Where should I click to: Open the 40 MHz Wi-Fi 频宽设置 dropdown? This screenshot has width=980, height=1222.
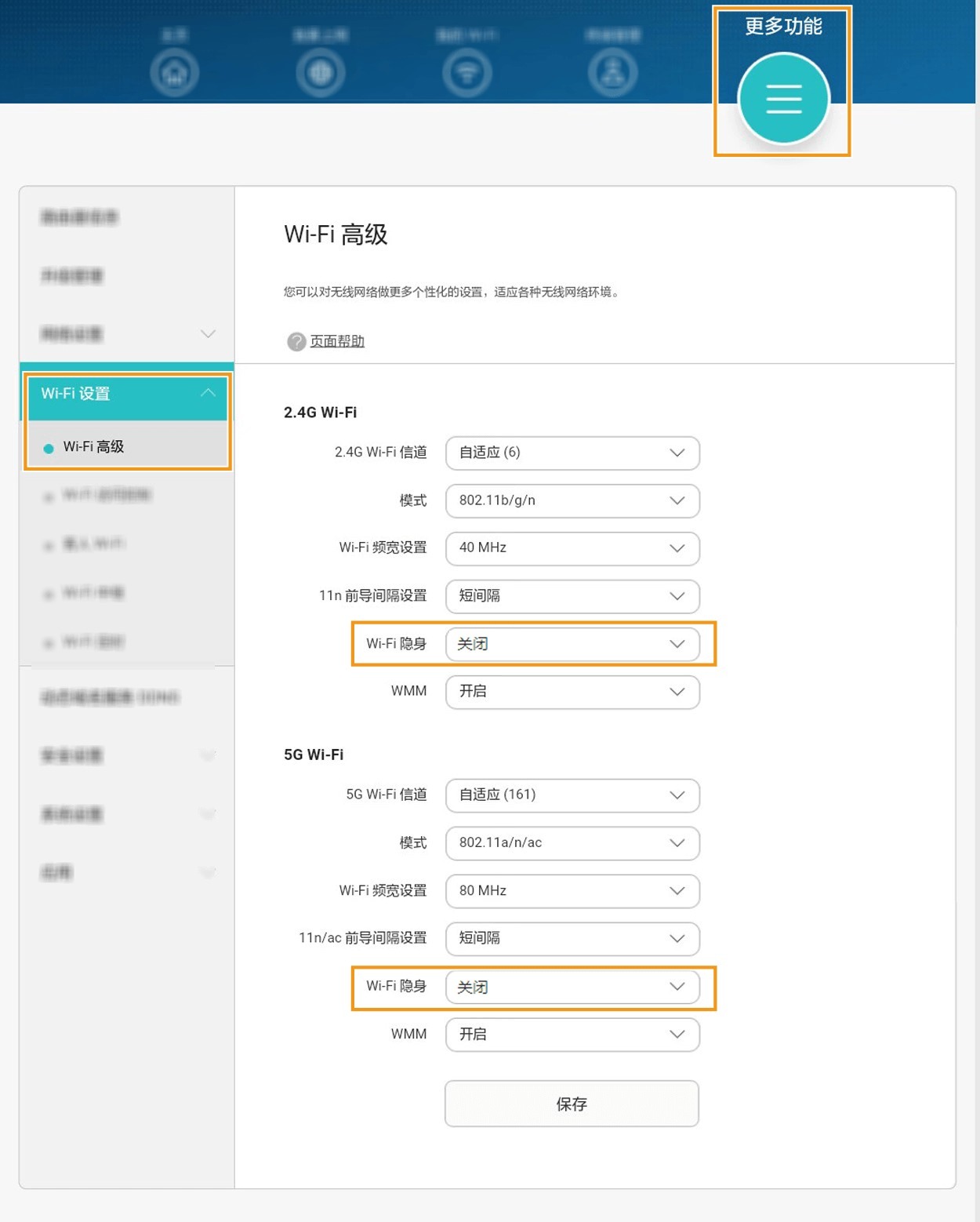point(572,548)
